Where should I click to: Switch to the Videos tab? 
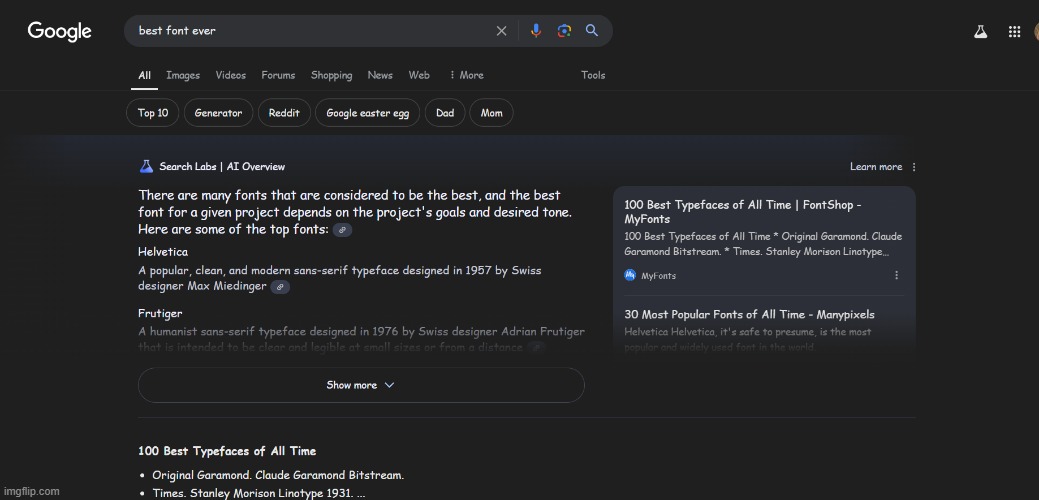click(x=230, y=75)
